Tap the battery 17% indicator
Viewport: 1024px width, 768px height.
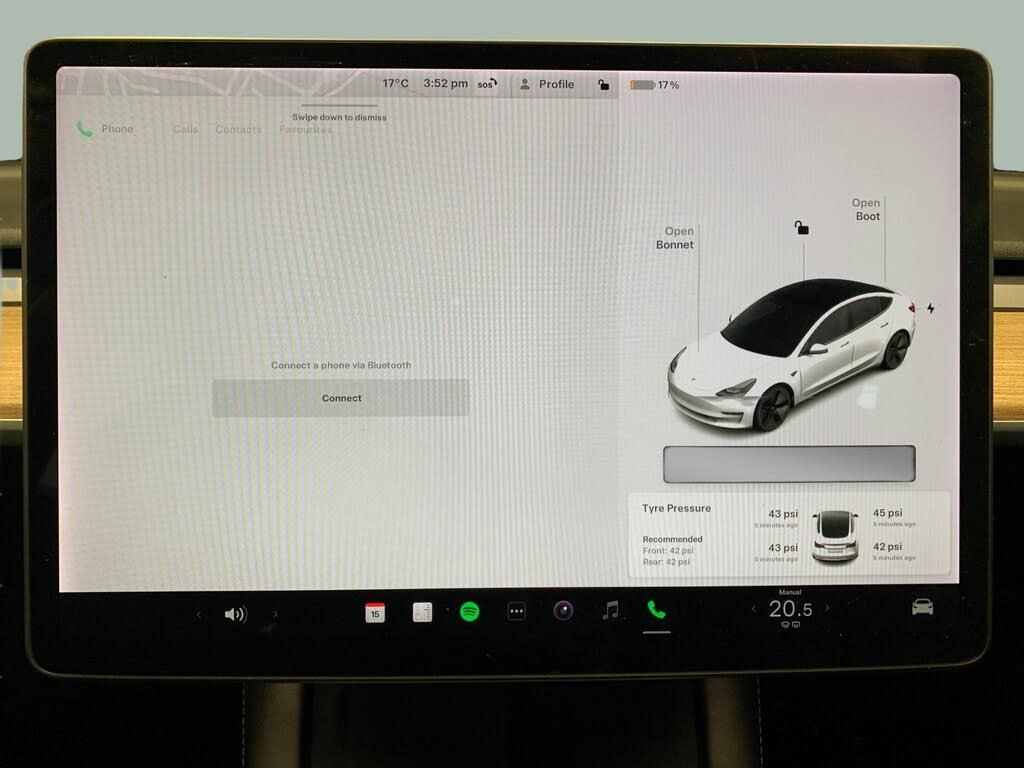tap(654, 85)
